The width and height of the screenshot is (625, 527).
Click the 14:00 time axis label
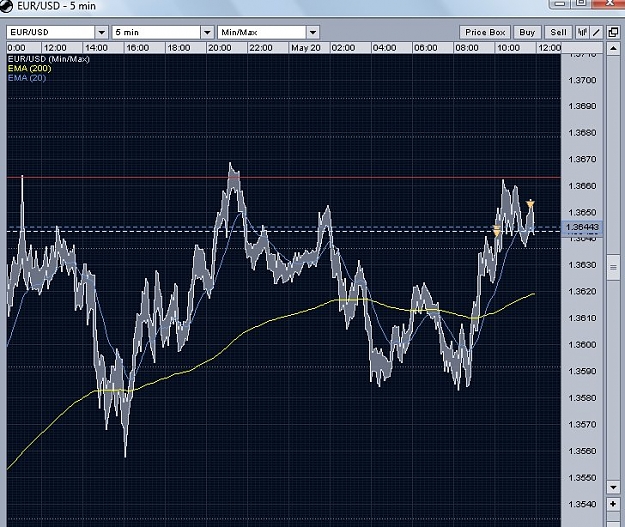(96, 48)
